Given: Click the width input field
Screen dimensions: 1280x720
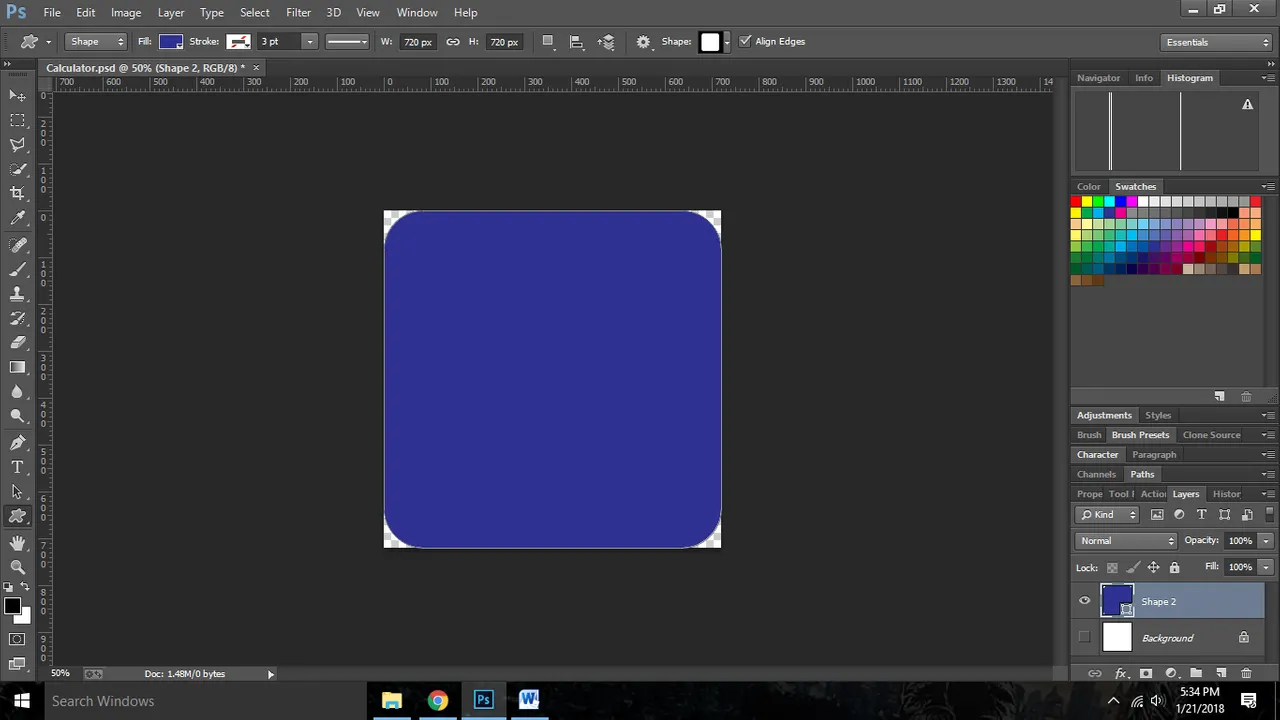Looking at the screenshot, I should [x=417, y=42].
